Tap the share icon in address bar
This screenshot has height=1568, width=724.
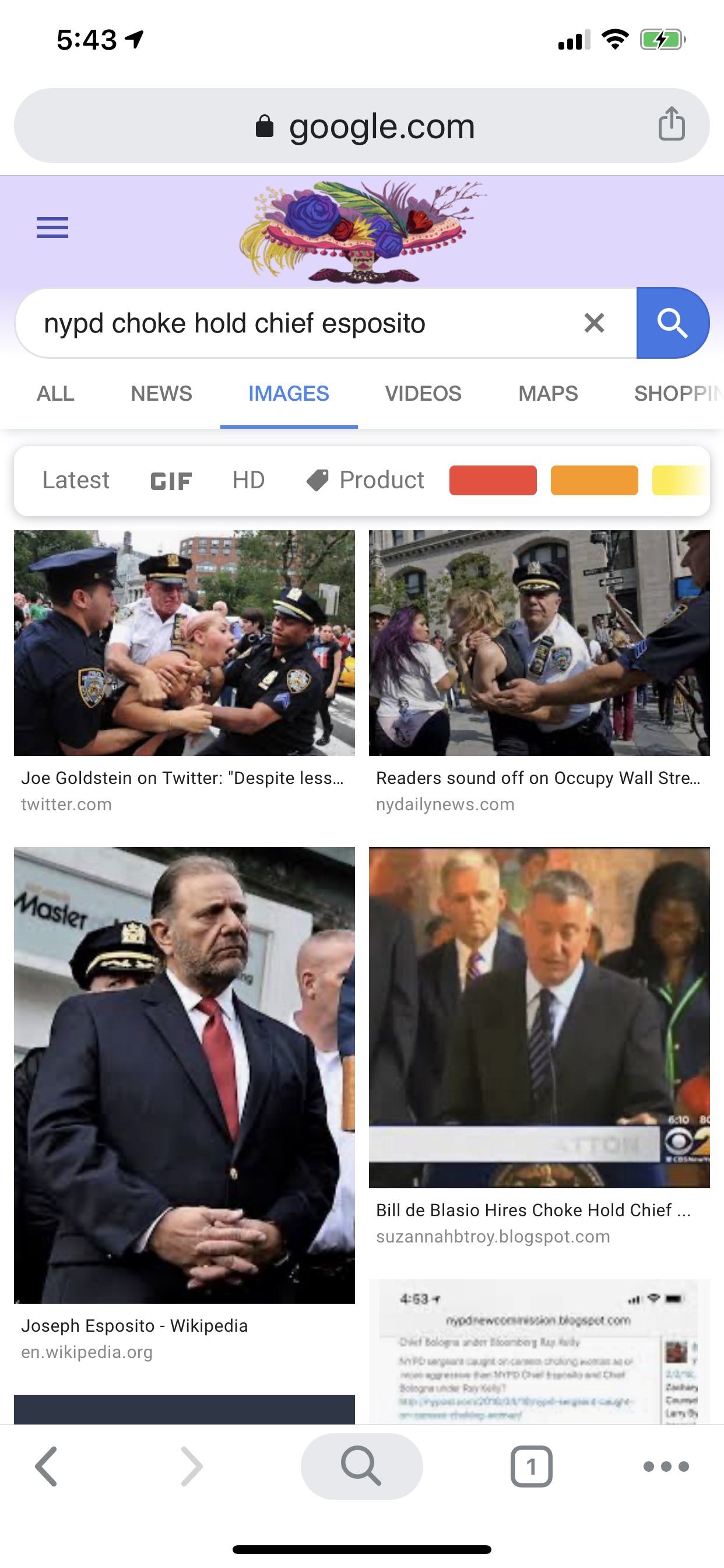click(672, 124)
